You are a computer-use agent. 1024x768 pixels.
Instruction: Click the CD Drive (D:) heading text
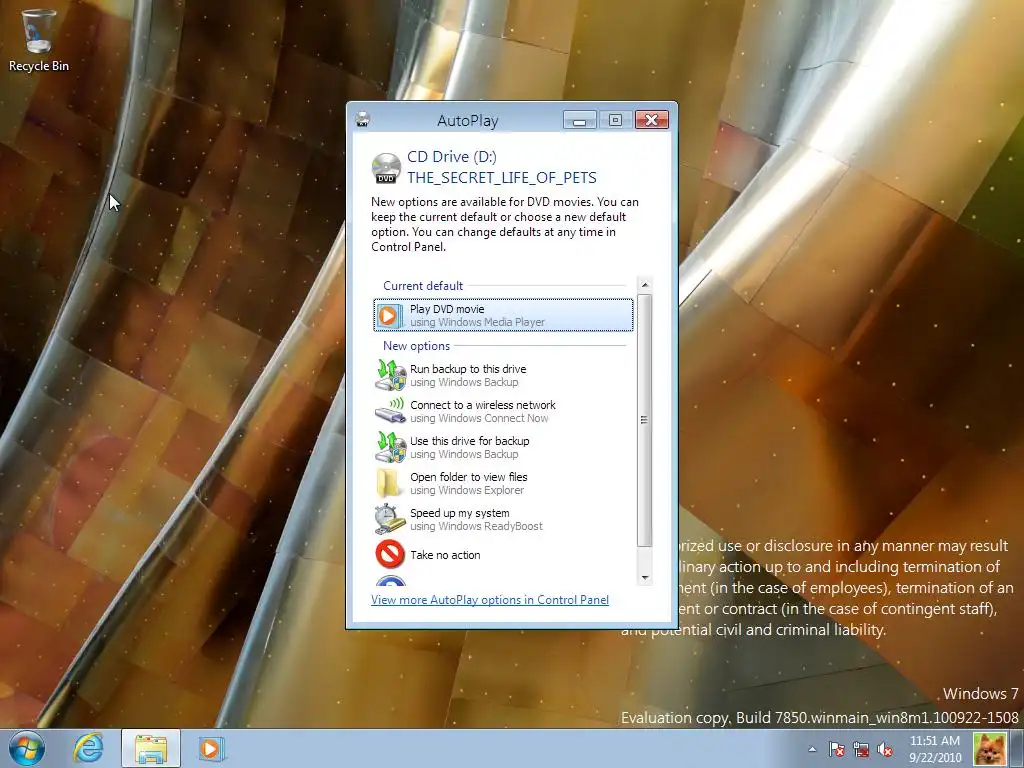click(x=452, y=157)
